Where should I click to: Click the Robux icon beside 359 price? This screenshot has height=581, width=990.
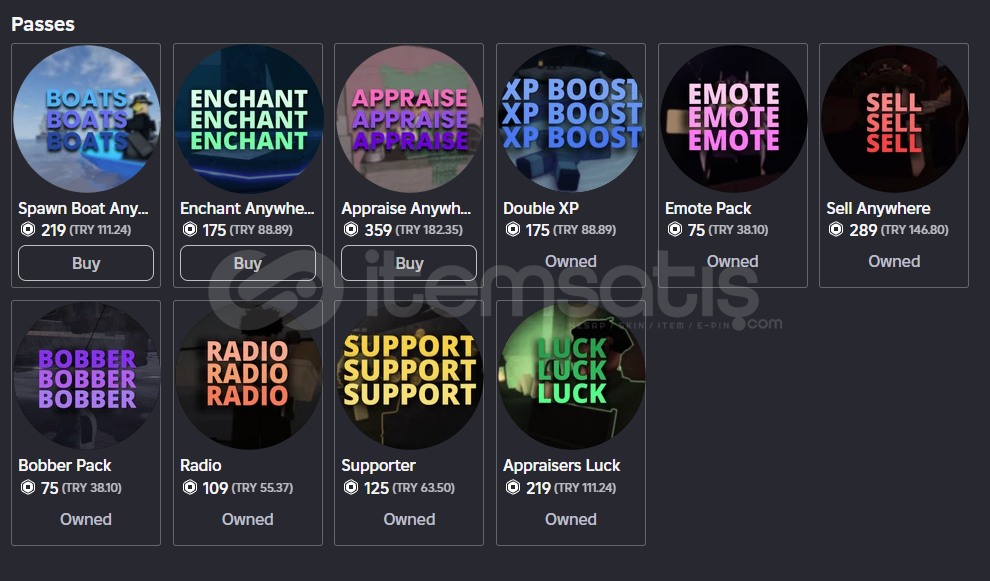(x=351, y=230)
